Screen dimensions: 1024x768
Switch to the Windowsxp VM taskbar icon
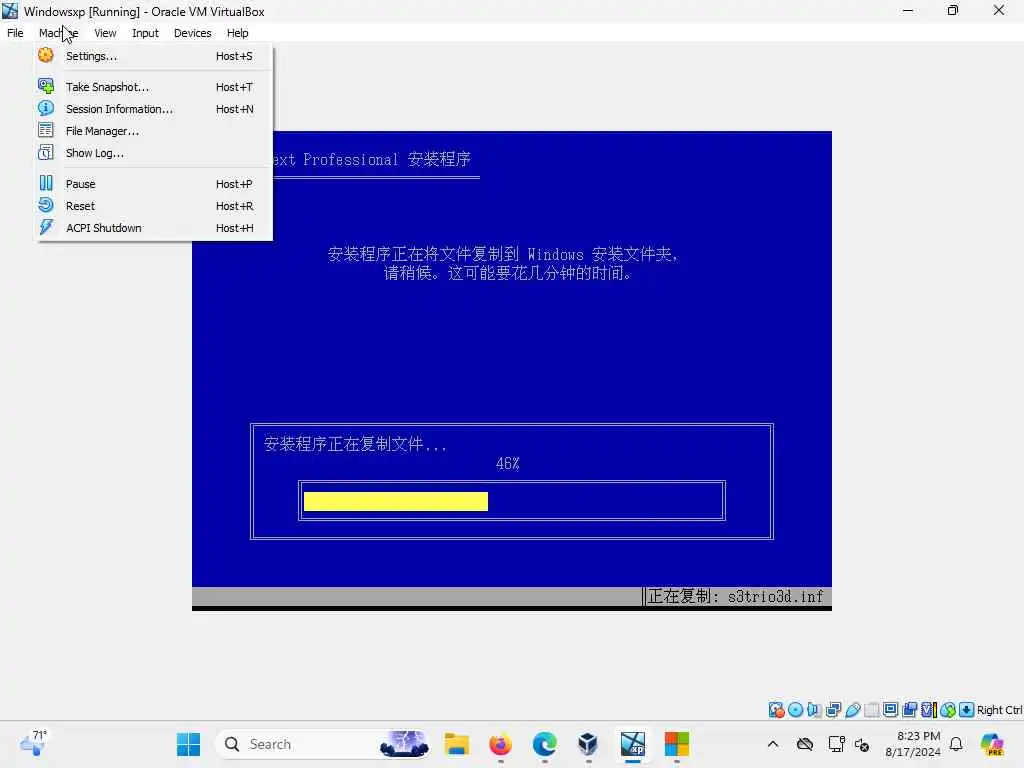pyautogui.click(x=632, y=744)
